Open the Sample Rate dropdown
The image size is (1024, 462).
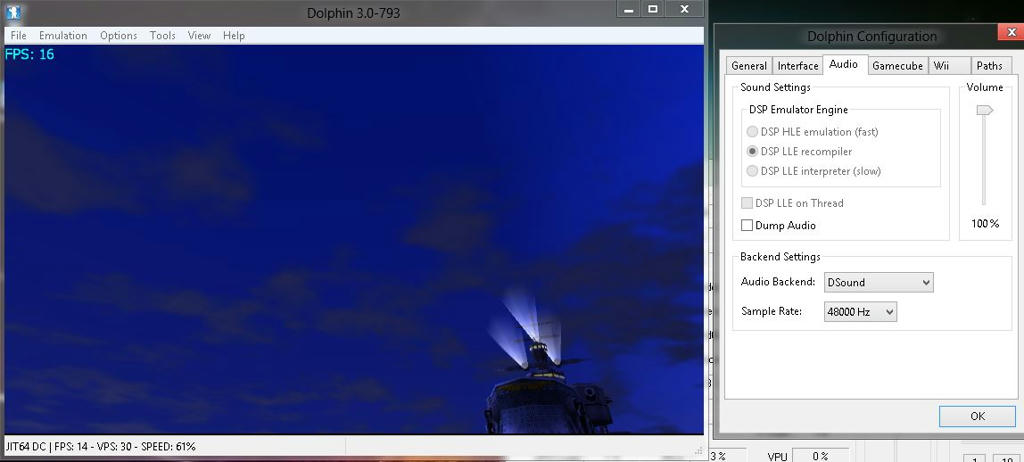860,312
